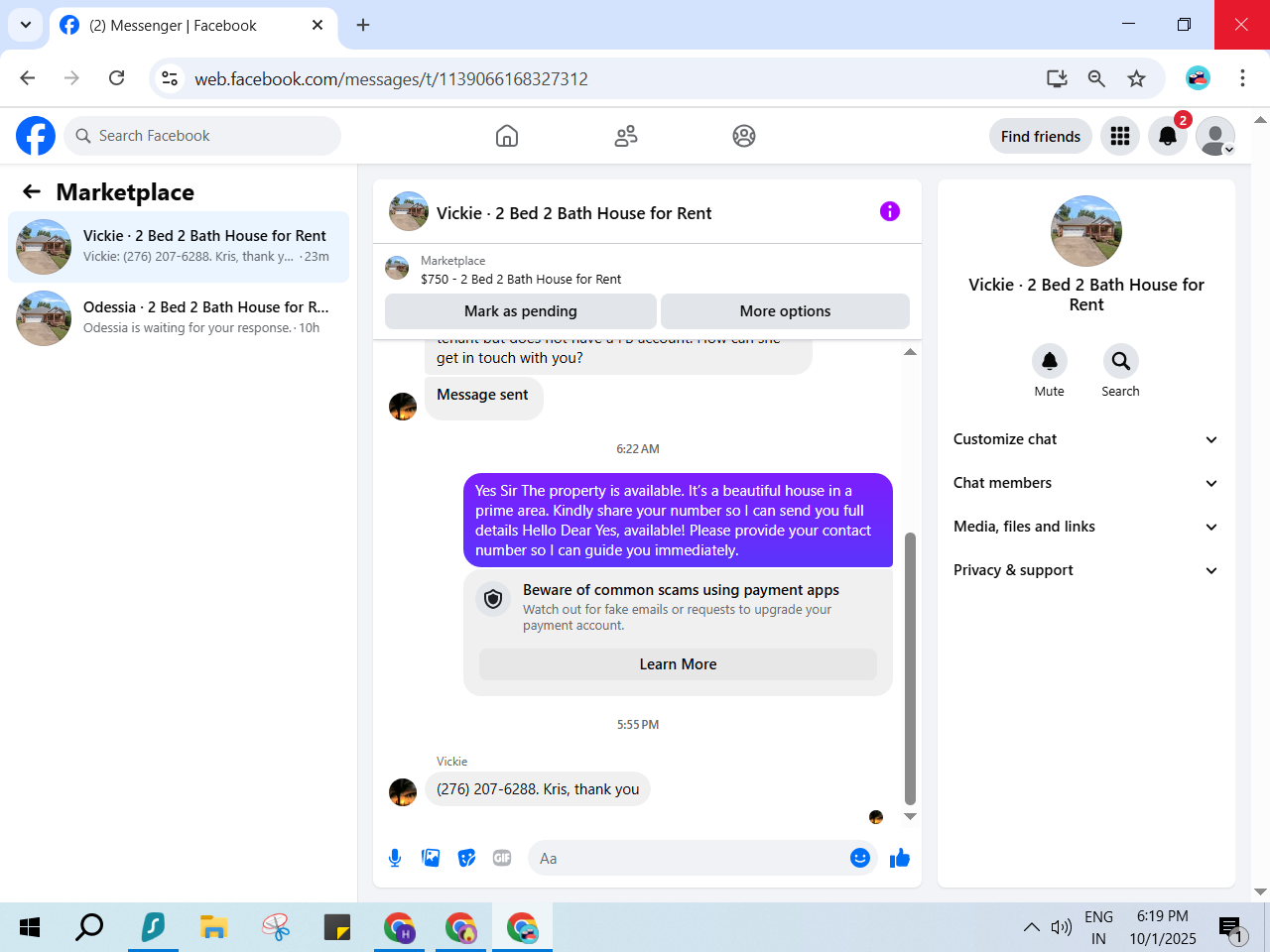The image size is (1270, 952).
Task: Choose a sticker
Action: point(466,858)
